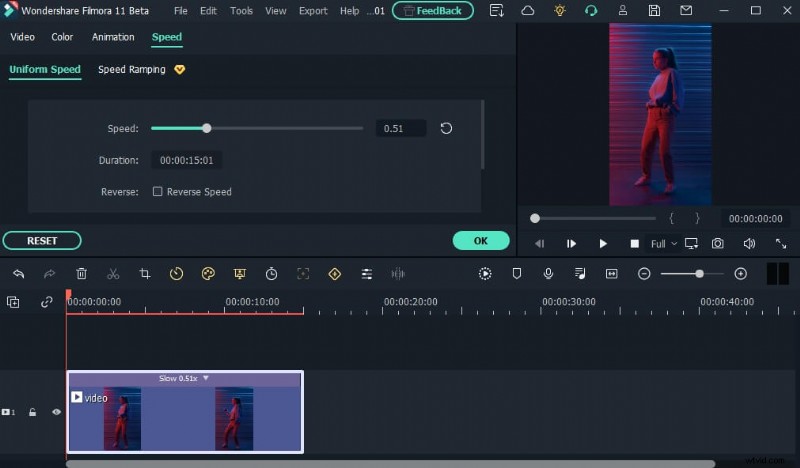Toggle video track visibility eye icon
Screen dimensions: 800x468
pos(56,412)
